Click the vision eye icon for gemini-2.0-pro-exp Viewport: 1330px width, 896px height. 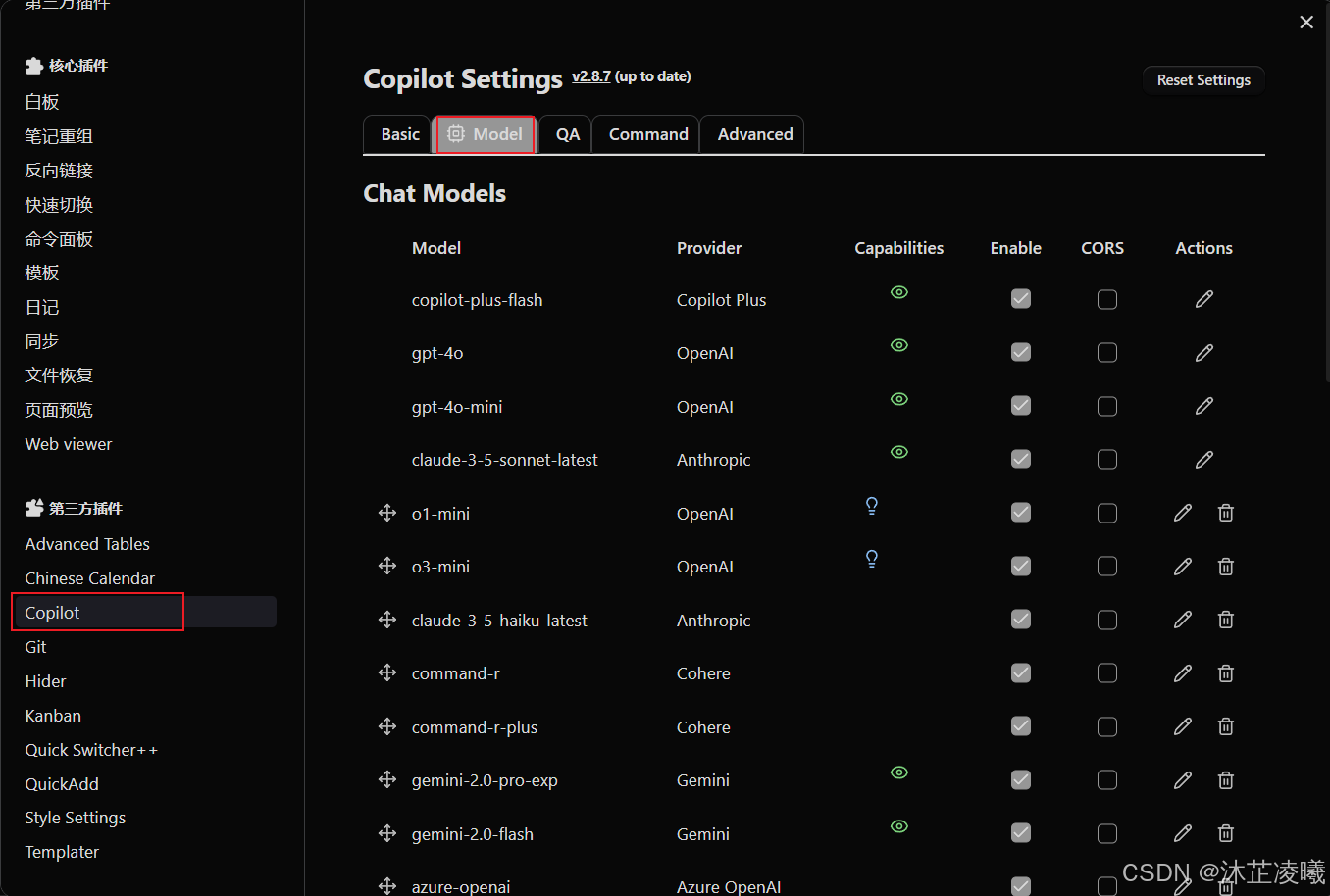point(899,772)
